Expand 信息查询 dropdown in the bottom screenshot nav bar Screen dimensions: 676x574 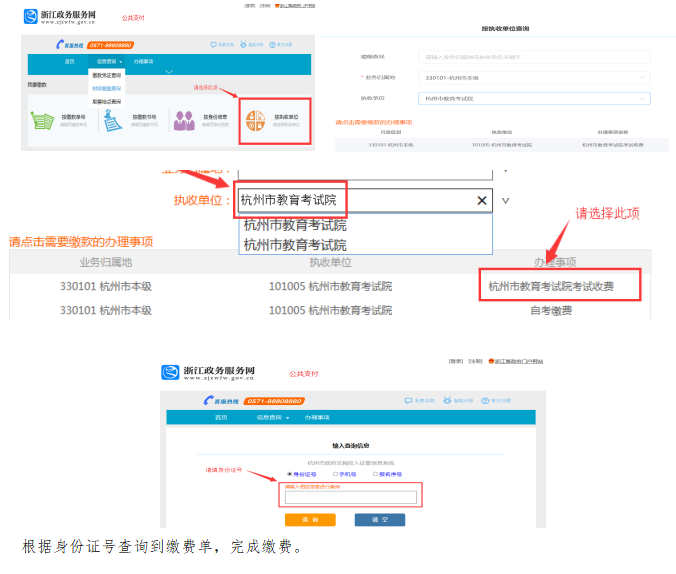click(273, 417)
